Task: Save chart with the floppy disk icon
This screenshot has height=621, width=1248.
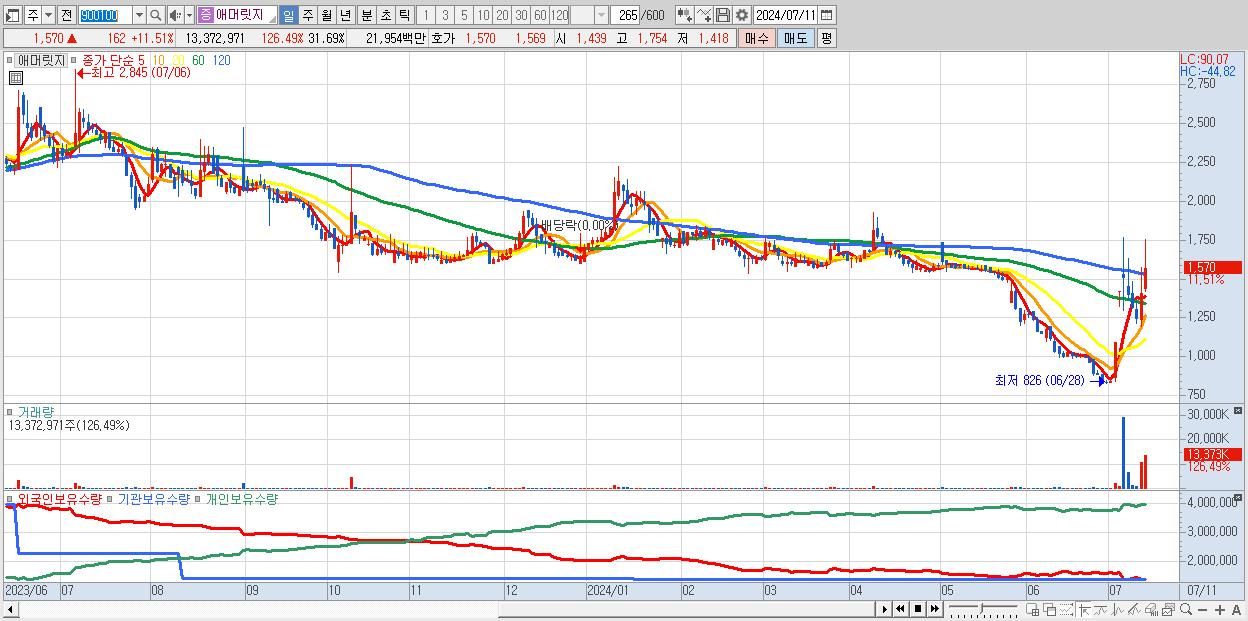Action: tap(723, 16)
